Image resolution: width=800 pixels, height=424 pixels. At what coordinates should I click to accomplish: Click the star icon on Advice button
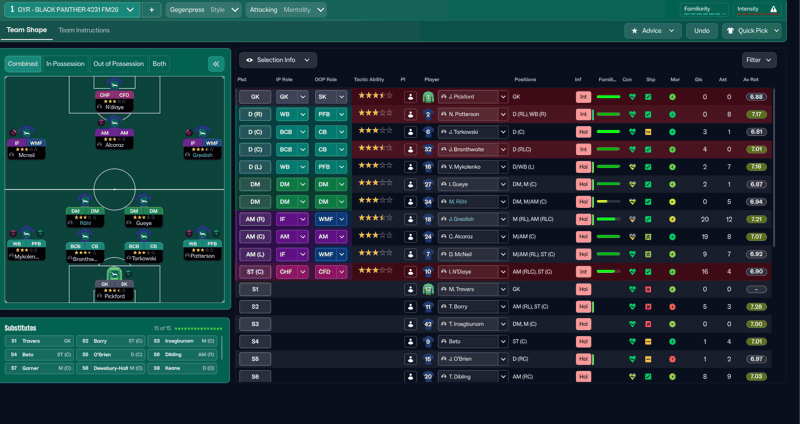tap(635, 31)
